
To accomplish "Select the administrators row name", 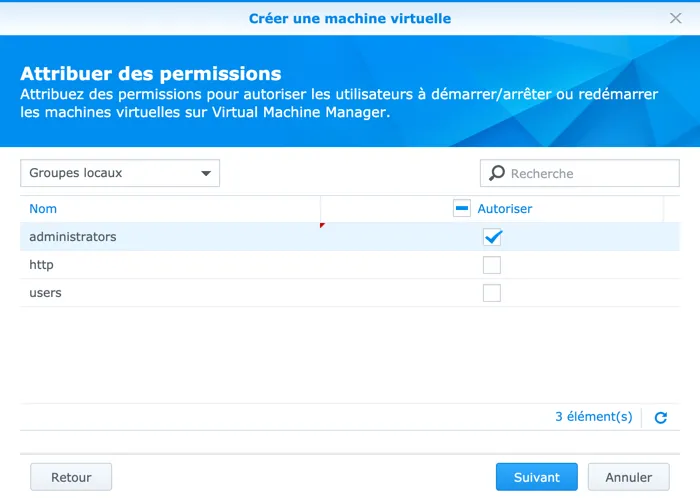I will coord(73,237).
